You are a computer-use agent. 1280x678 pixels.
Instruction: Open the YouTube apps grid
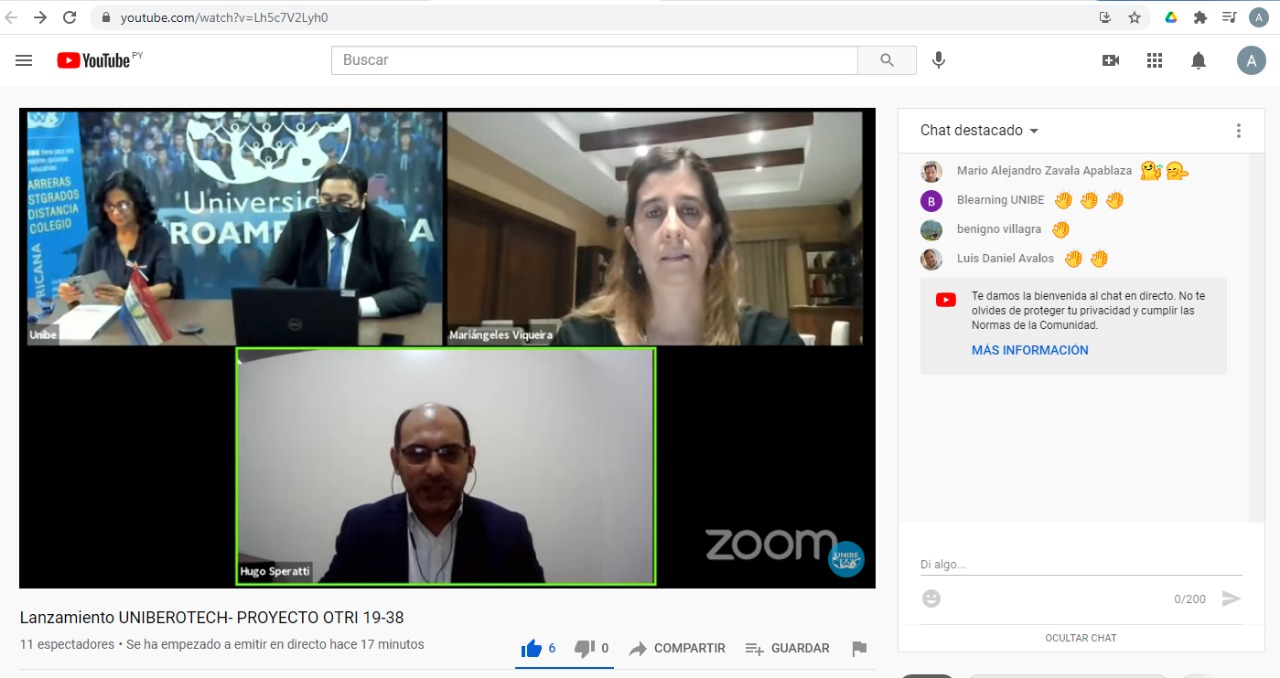coord(1154,60)
